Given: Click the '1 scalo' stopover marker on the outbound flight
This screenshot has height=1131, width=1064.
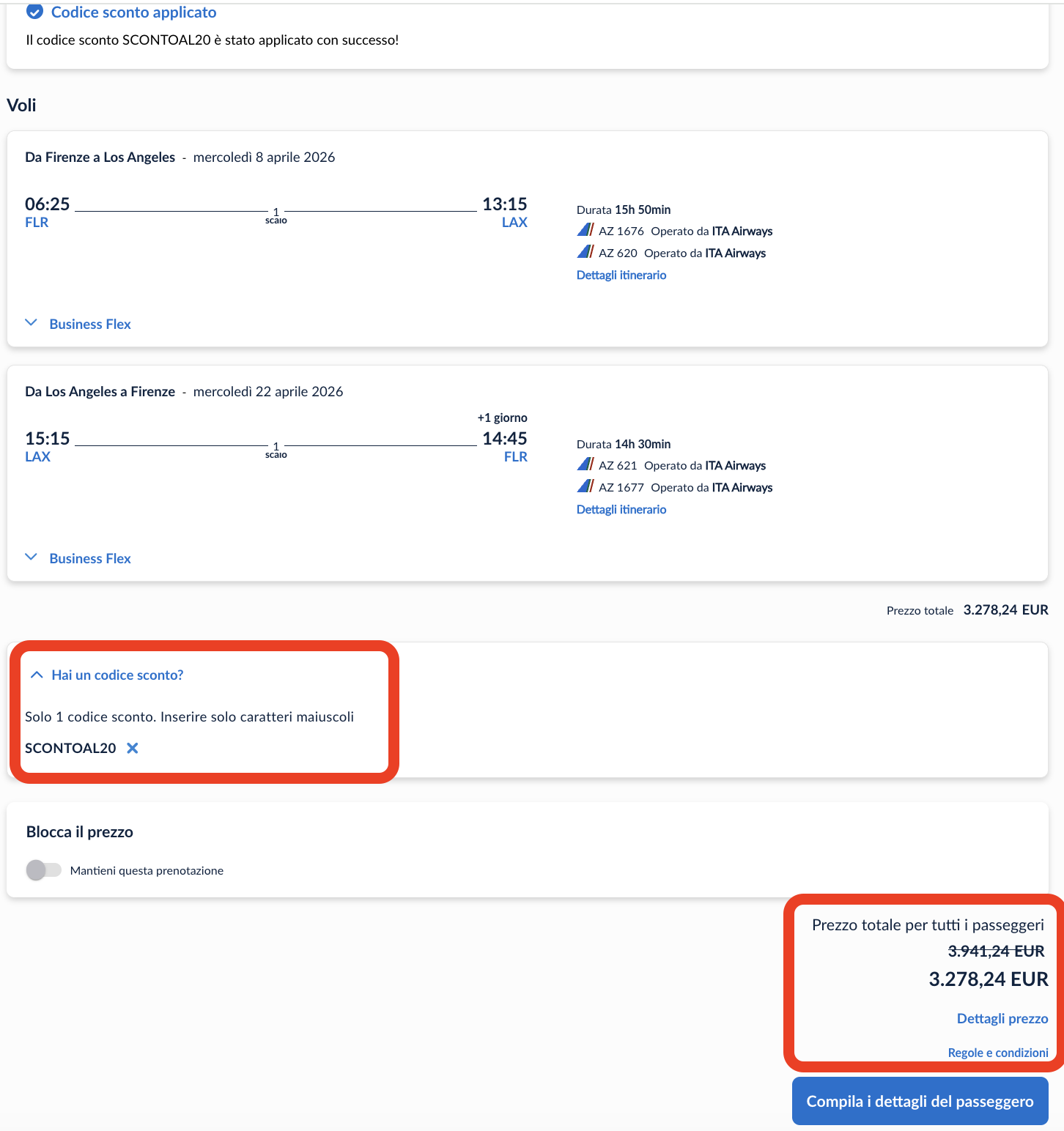Looking at the screenshot, I should [276, 215].
